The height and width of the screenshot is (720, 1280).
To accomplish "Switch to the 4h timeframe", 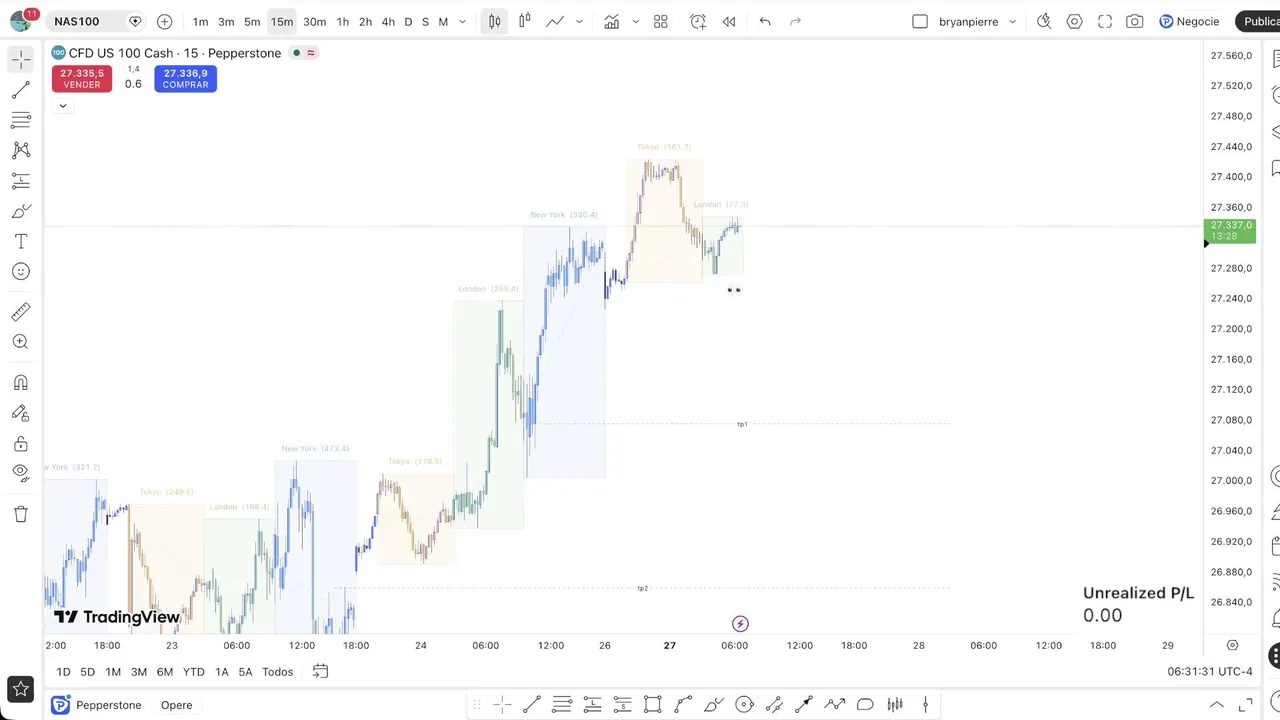I will pos(388,21).
